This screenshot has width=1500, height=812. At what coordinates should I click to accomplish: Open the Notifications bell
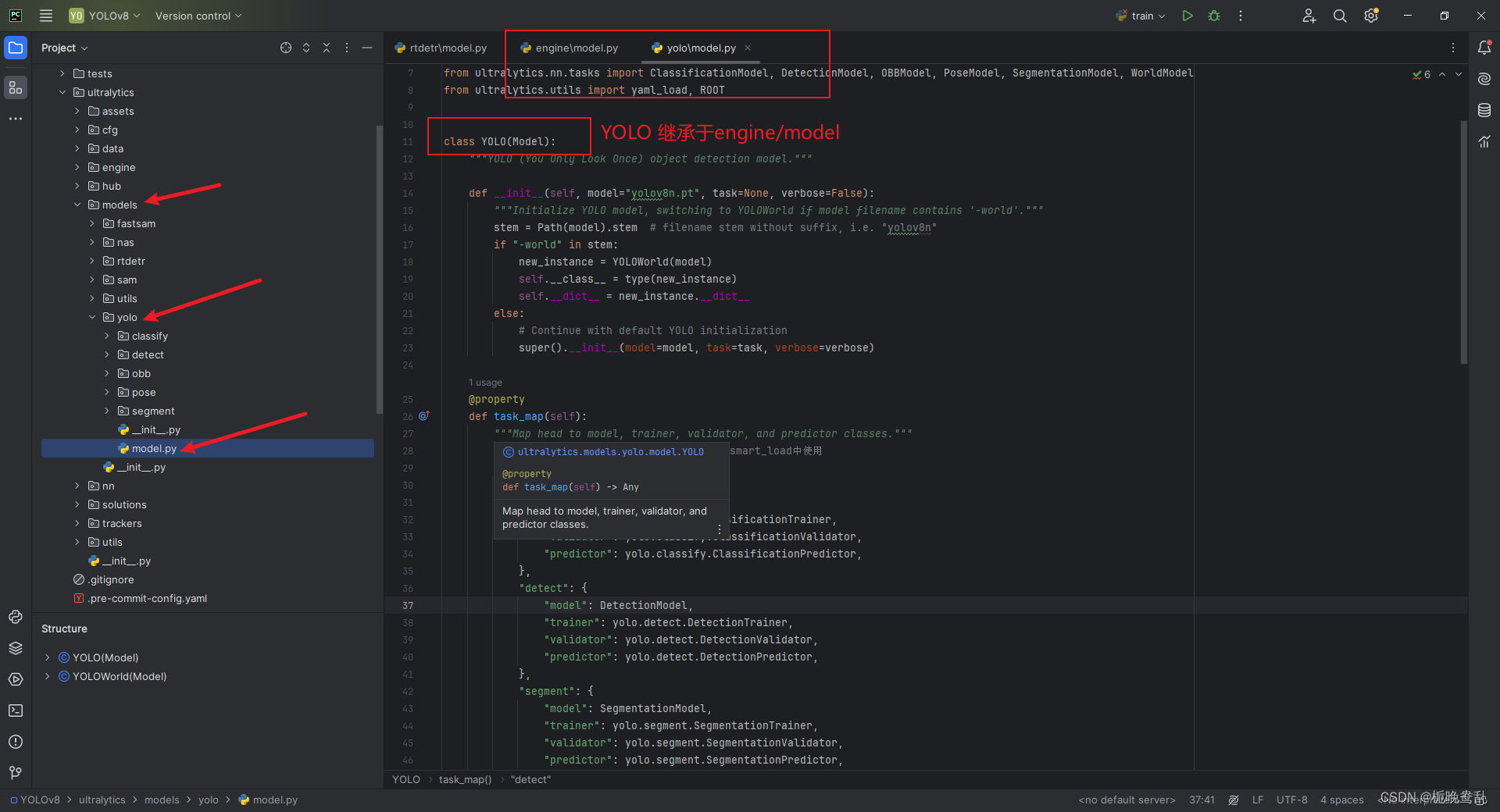pos(1484,48)
